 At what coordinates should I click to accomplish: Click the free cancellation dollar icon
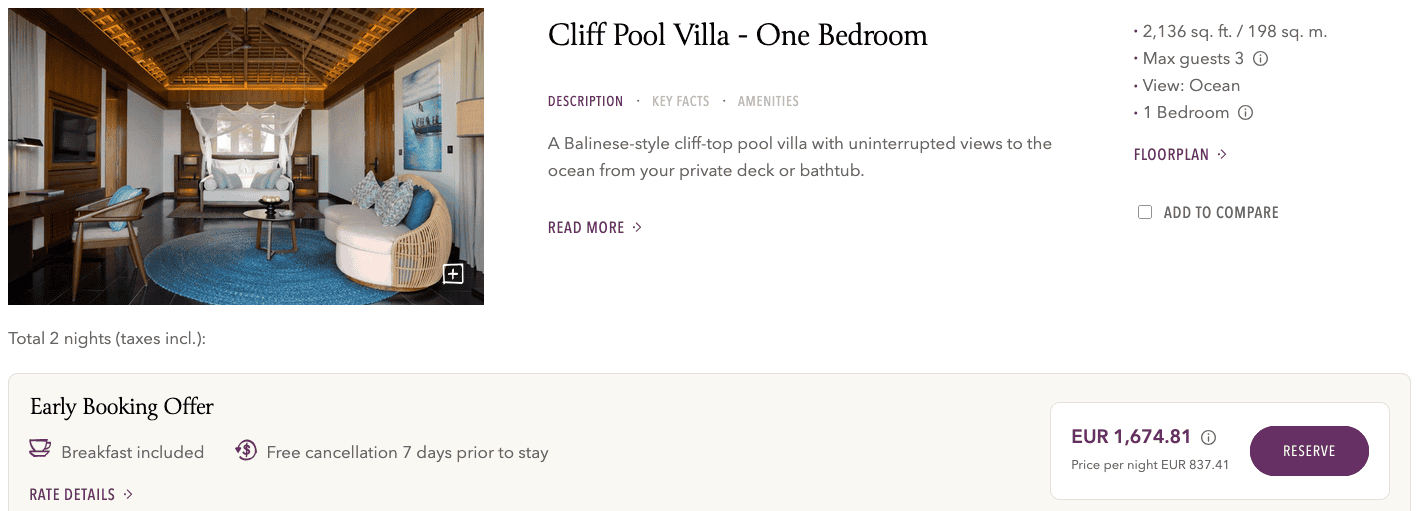[x=246, y=451]
